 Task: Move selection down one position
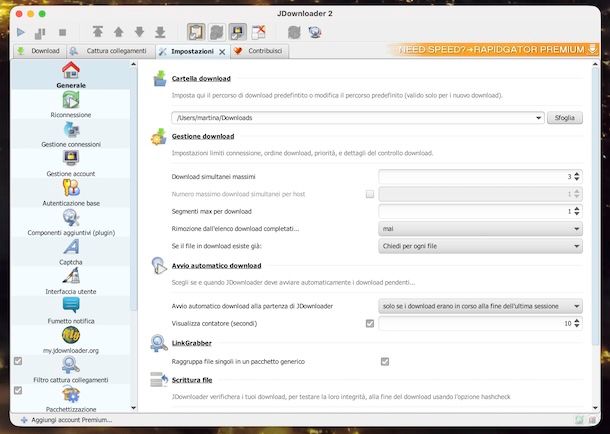pyautogui.click(x=139, y=32)
